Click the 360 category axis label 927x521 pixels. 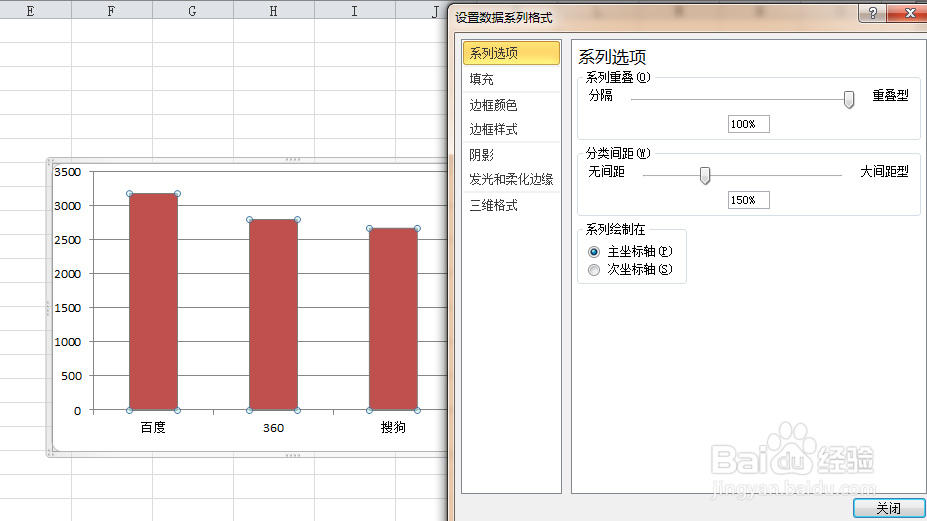coord(273,428)
